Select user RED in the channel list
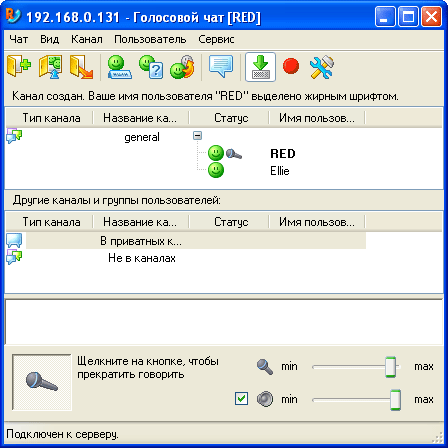The width and height of the screenshot is (448, 448). coord(283,154)
